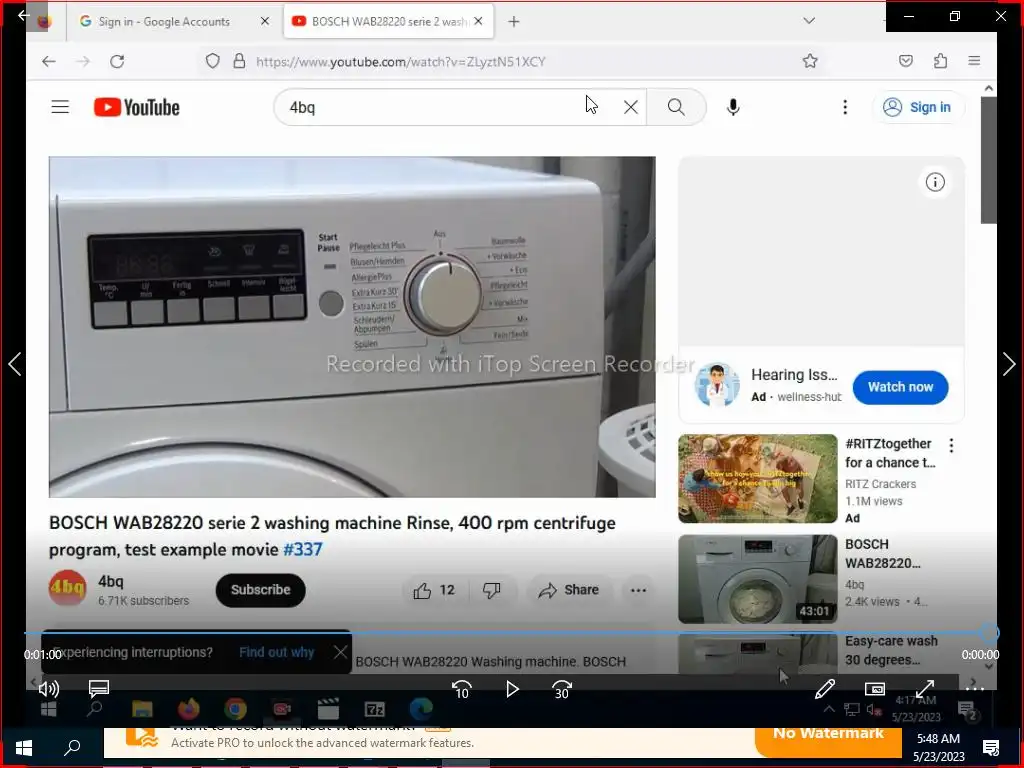The width and height of the screenshot is (1024, 768).
Task: Dislike the video with thumbs down
Action: pyautogui.click(x=491, y=590)
